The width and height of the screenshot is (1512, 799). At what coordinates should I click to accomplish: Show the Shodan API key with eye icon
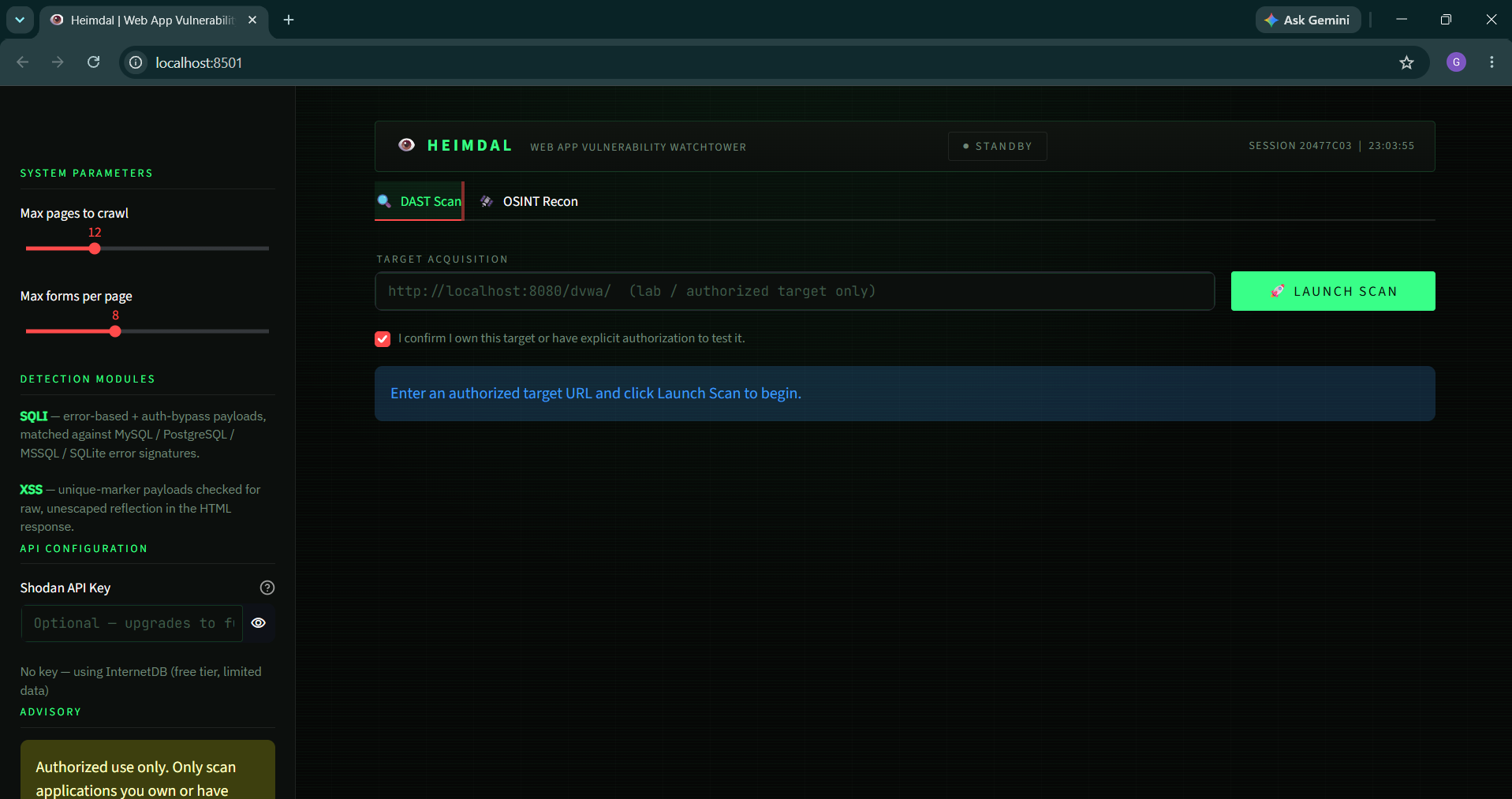coord(259,623)
